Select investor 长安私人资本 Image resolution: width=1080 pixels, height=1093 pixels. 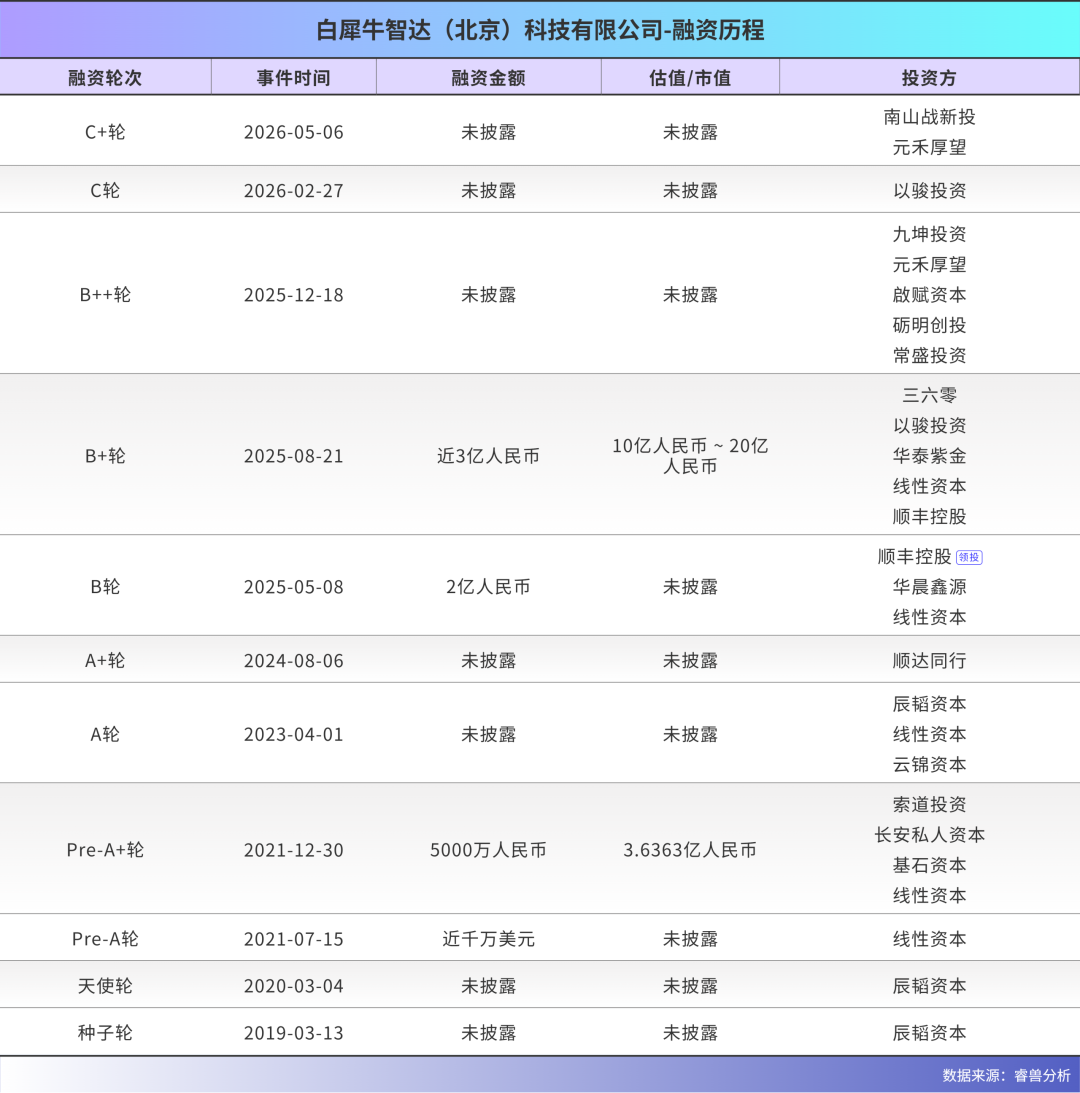[x=929, y=834]
